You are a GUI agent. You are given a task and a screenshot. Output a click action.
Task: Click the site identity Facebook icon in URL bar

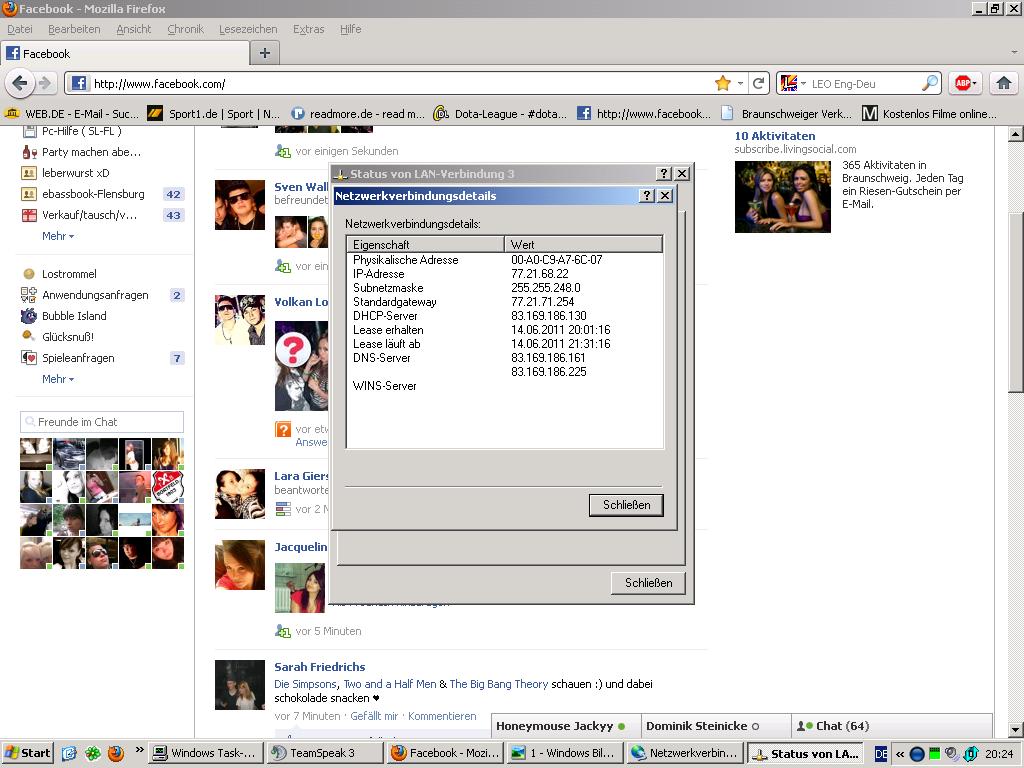coord(79,83)
